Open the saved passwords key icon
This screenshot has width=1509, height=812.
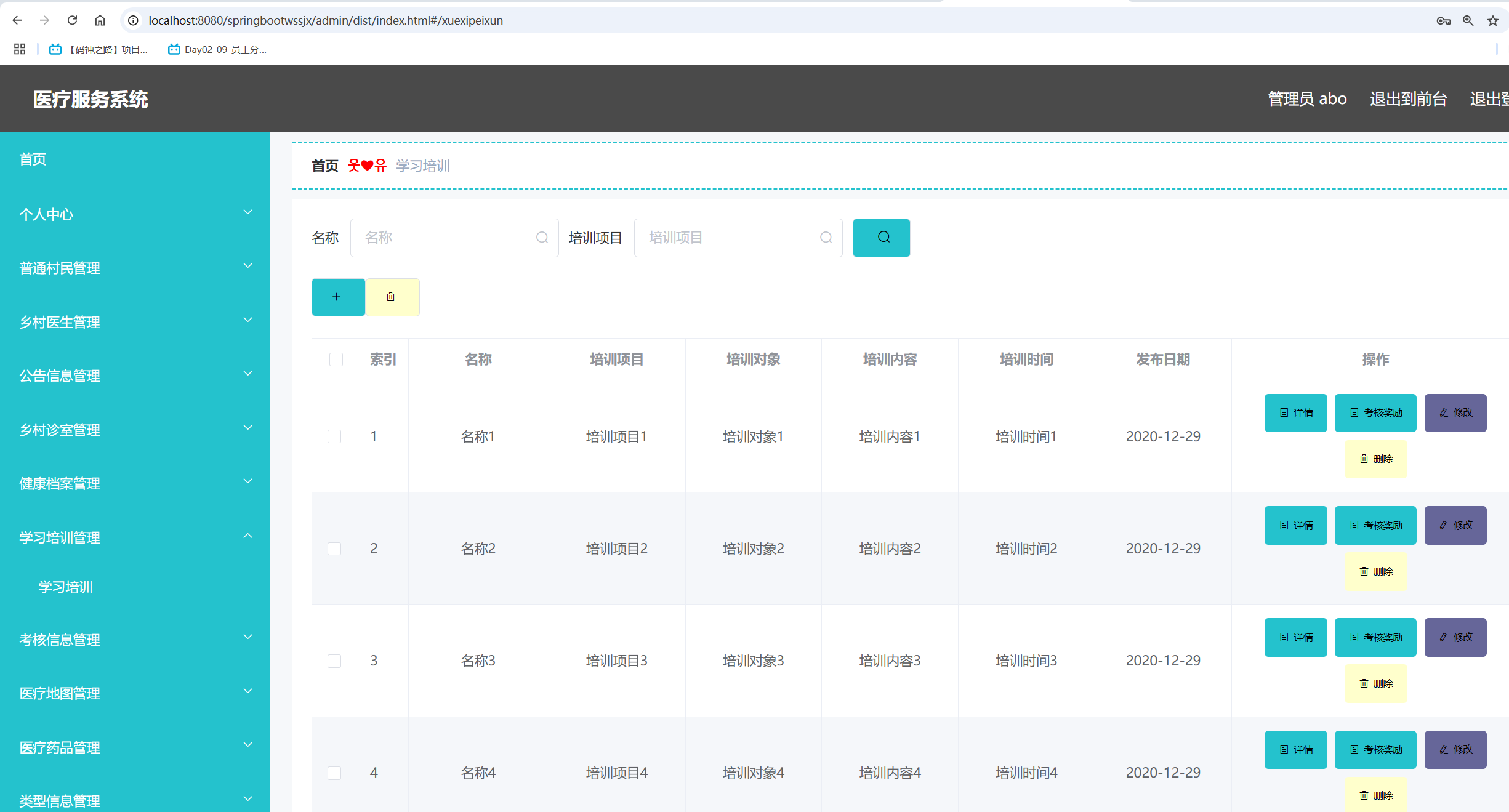(1444, 20)
